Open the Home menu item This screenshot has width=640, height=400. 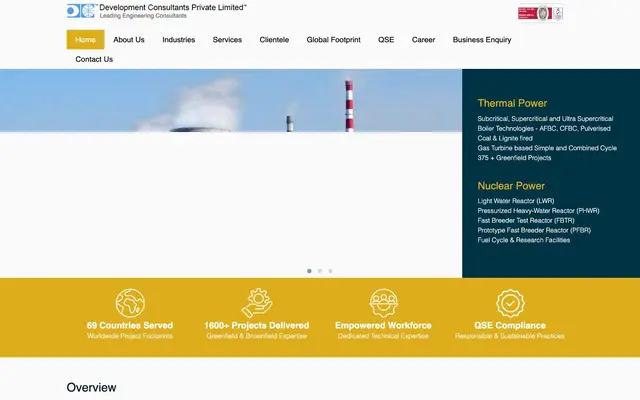coord(85,40)
